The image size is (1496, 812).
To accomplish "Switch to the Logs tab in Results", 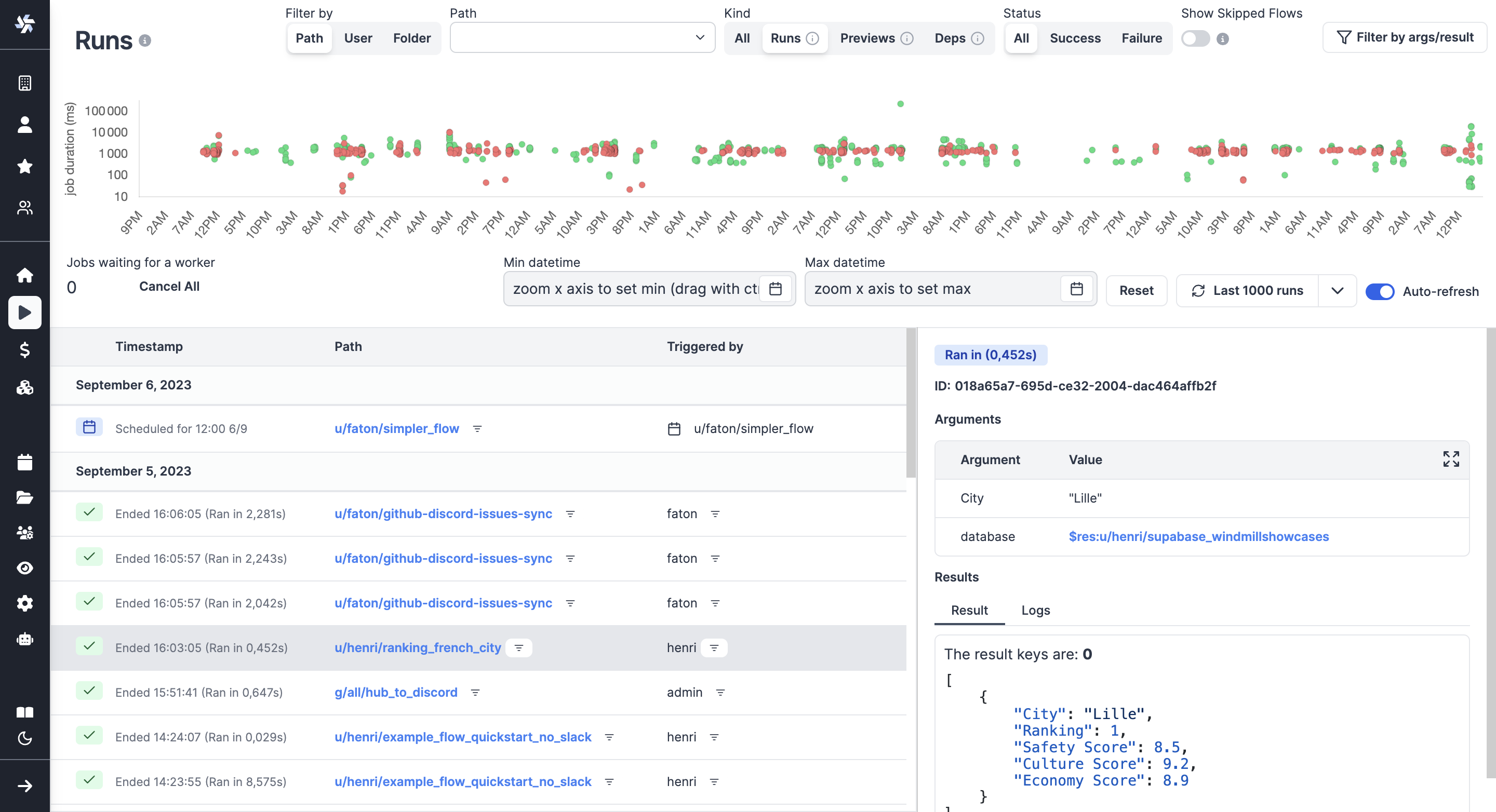I will pyautogui.click(x=1035, y=610).
